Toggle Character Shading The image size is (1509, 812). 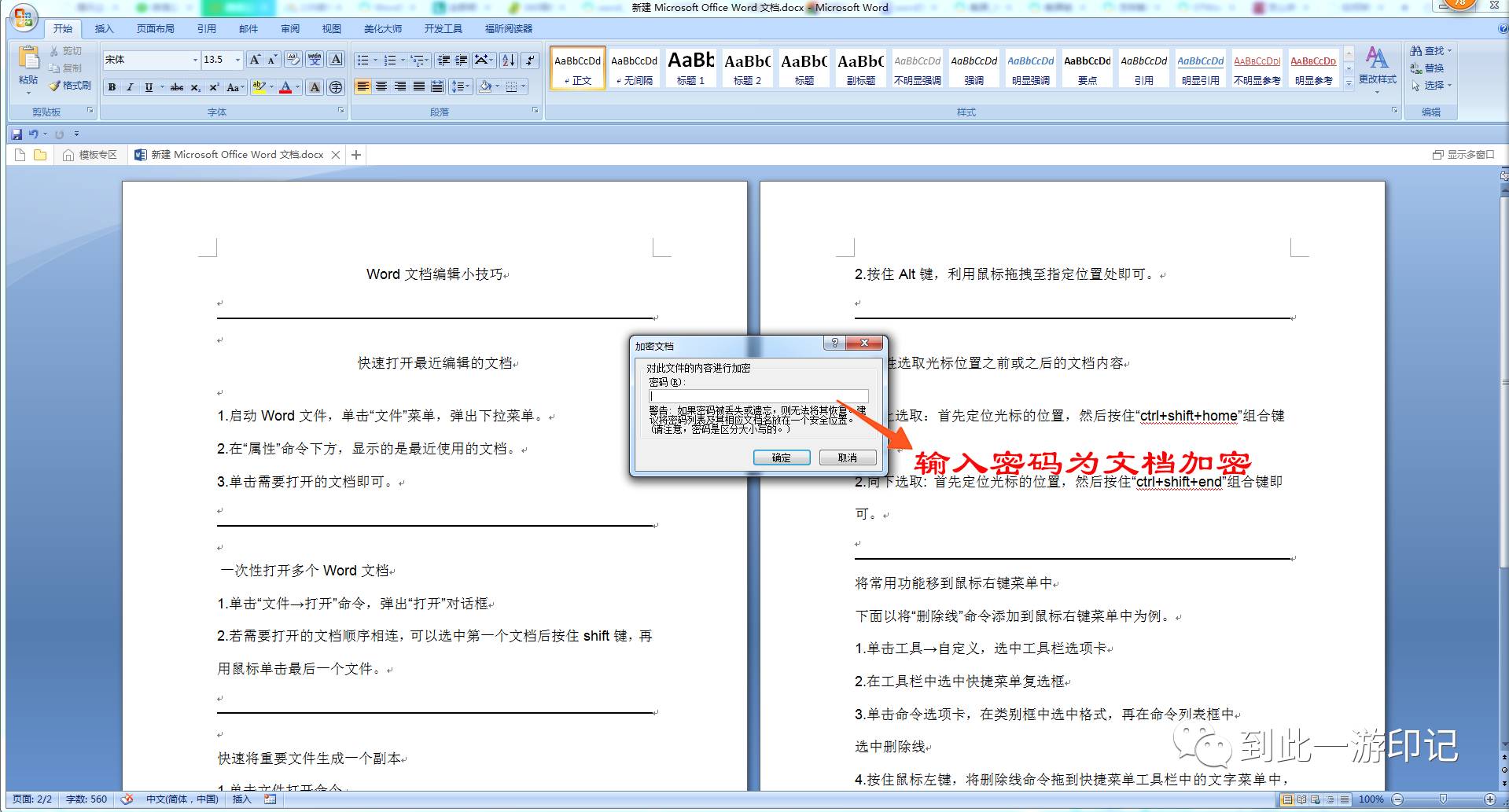[315, 87]
